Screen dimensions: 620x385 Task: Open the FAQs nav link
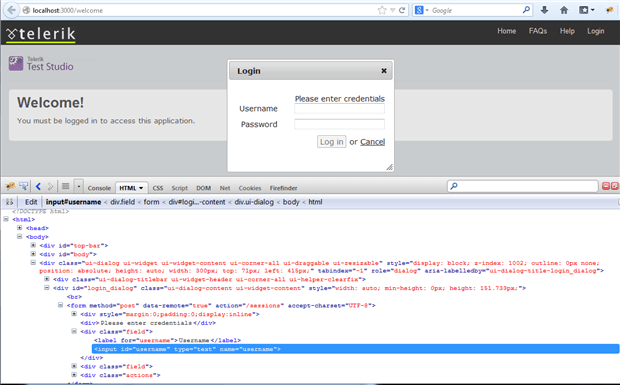(538, 31)
